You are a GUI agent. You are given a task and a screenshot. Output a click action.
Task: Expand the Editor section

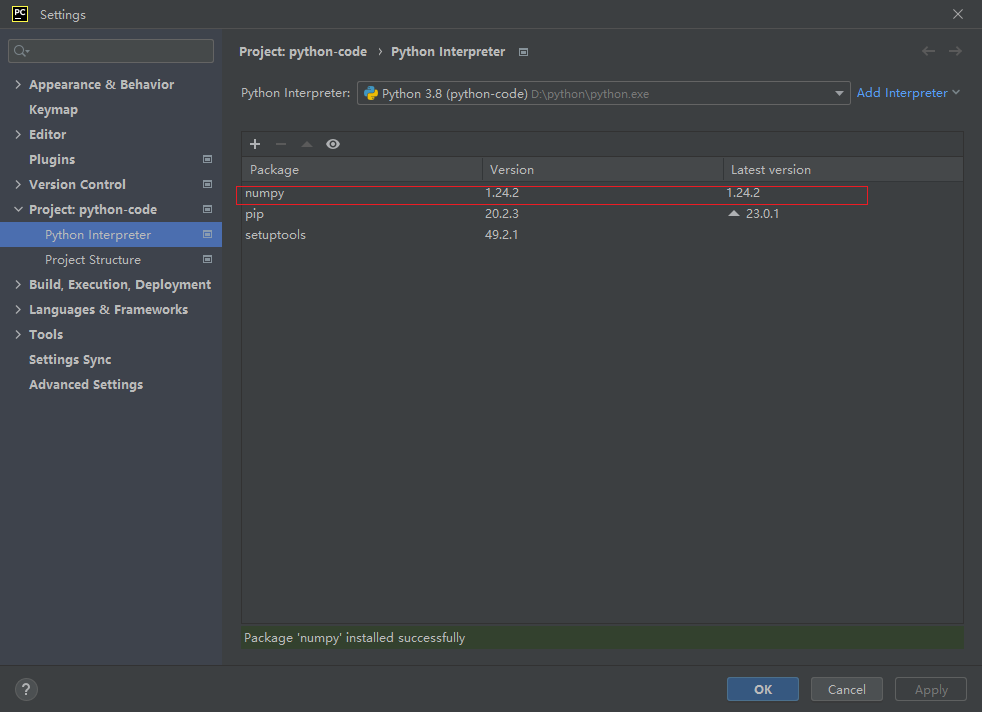(x=18, y=134)
